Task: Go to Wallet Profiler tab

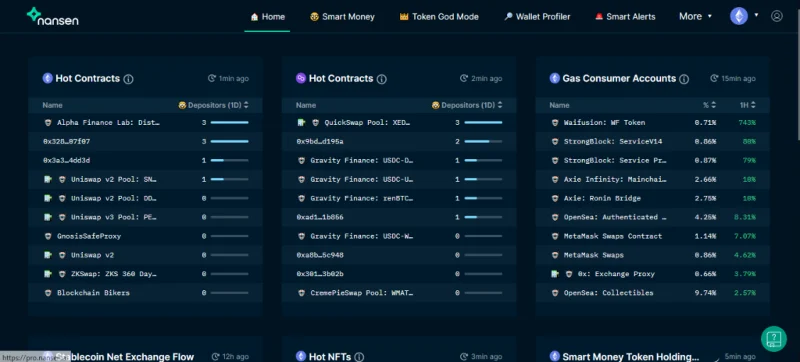Action: pos(537,17)
